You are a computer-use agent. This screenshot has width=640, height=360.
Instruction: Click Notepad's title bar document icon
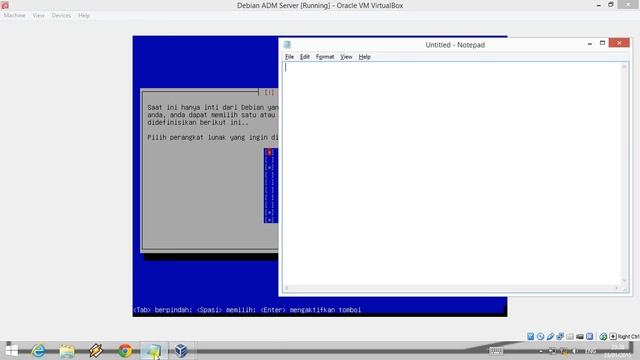click(x=287, y=44)
